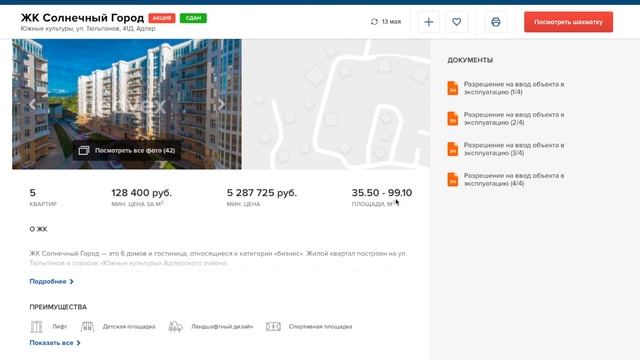Click the Посмотреть шахматку button
Viewport: 640px width, 360px height.
568,22
